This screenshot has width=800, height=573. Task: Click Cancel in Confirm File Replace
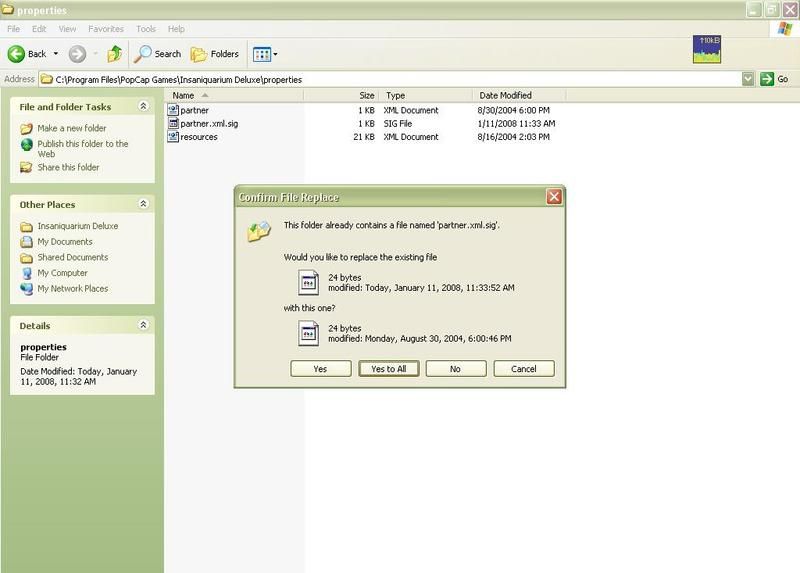pyautogui.click(x=523, y=369)
